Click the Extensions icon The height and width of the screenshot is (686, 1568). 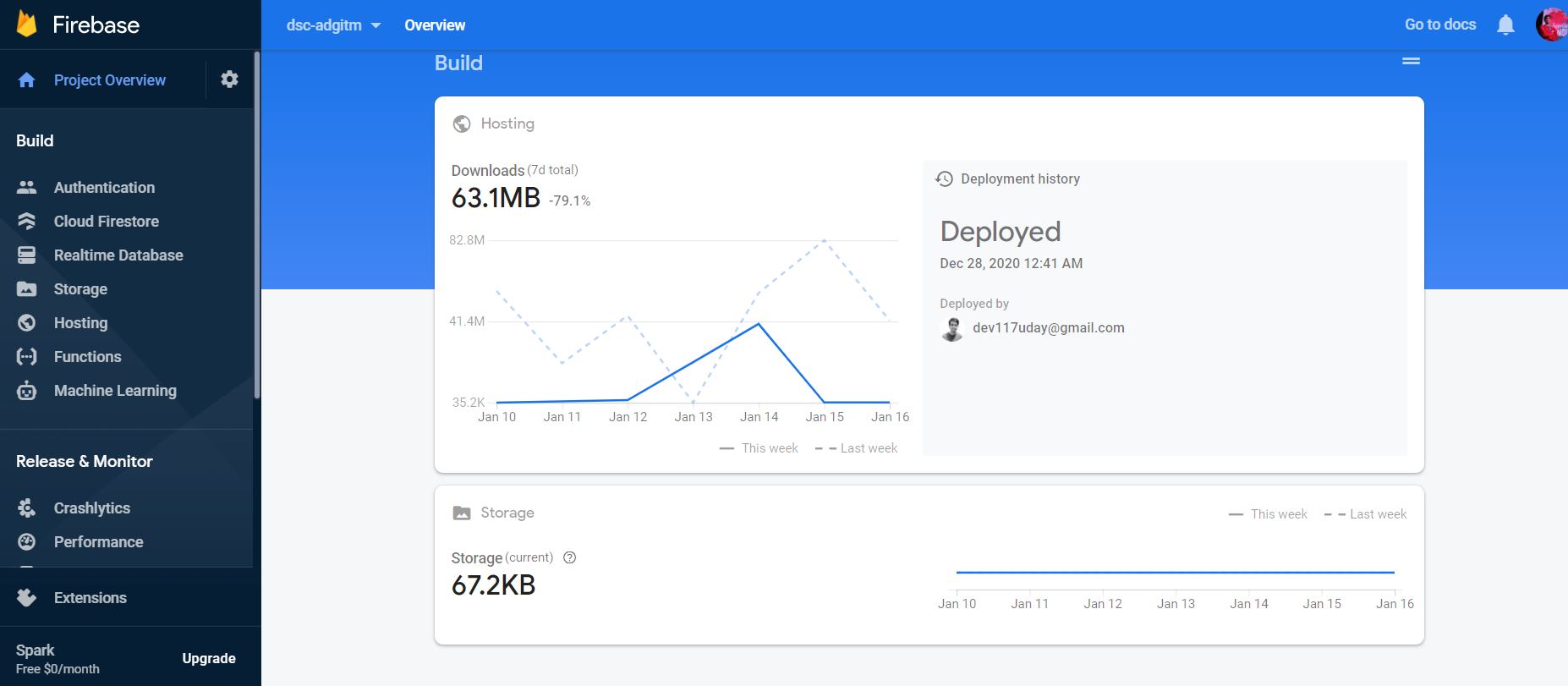click(26, 598)
